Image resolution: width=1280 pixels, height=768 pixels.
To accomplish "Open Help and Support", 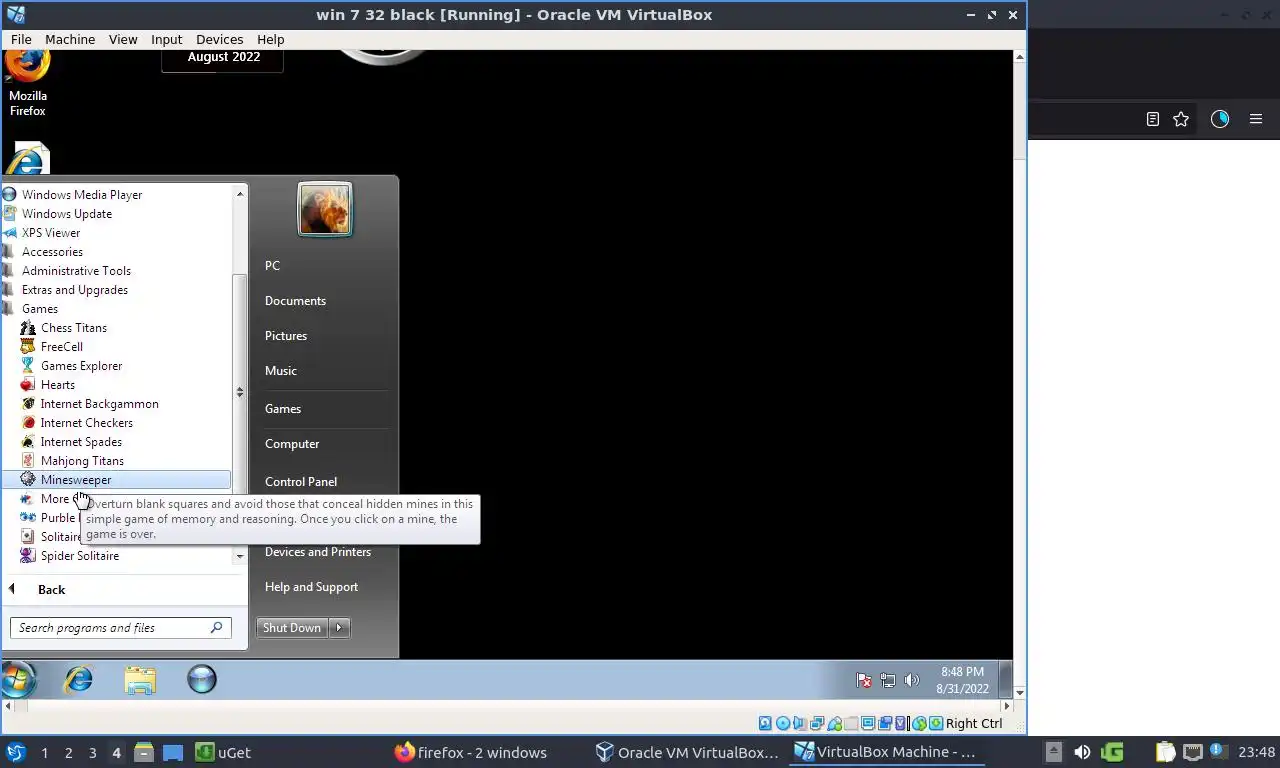I will point(311,587).
